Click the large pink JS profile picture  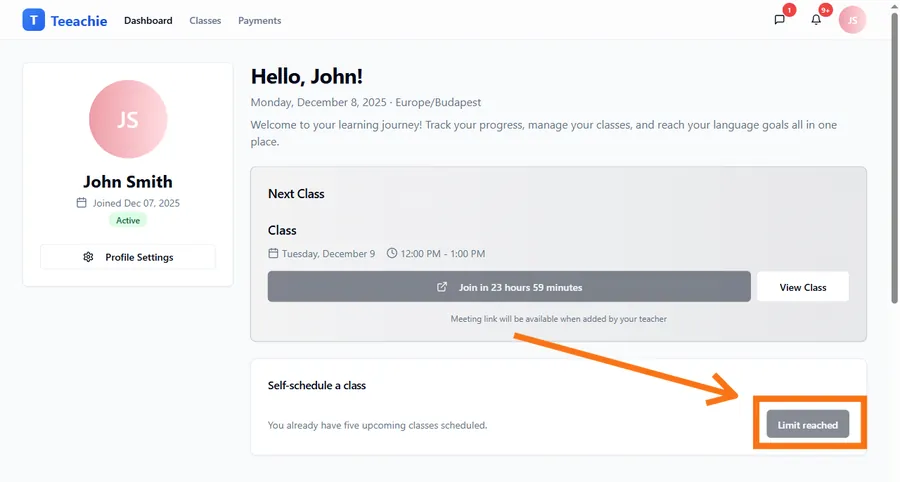click(128, 120)
